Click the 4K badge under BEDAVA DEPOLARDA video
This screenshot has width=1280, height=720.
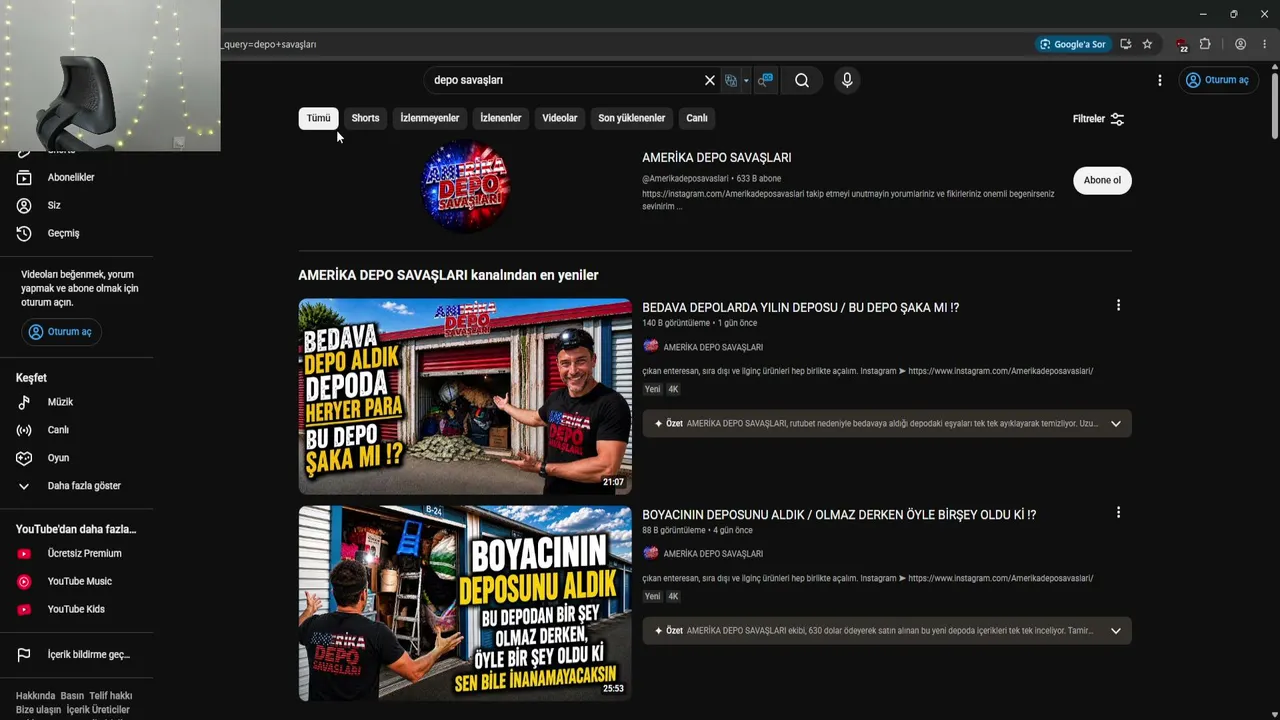[674, 389]
